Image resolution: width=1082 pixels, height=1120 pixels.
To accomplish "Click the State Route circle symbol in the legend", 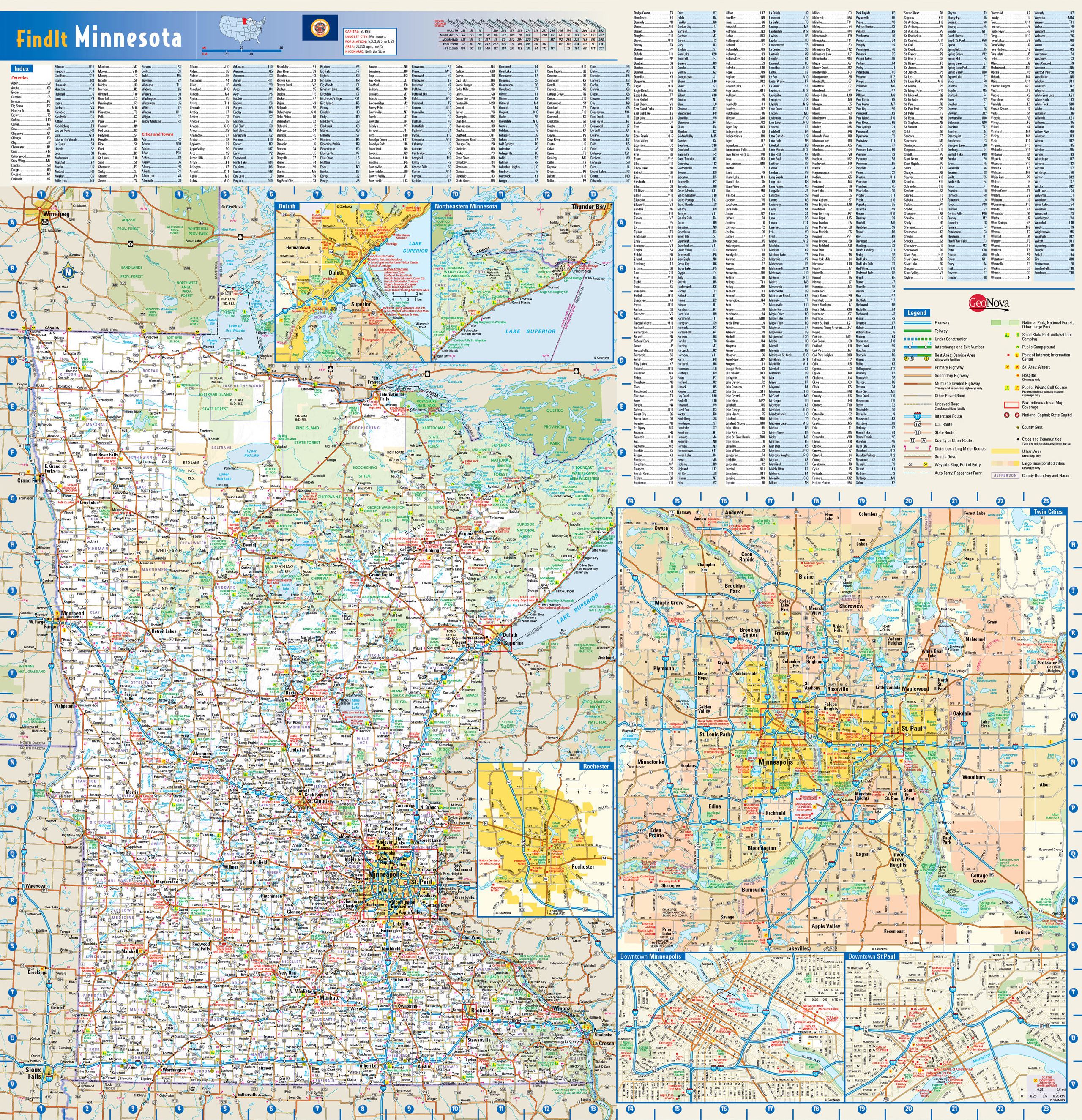I will click(918, 432).
